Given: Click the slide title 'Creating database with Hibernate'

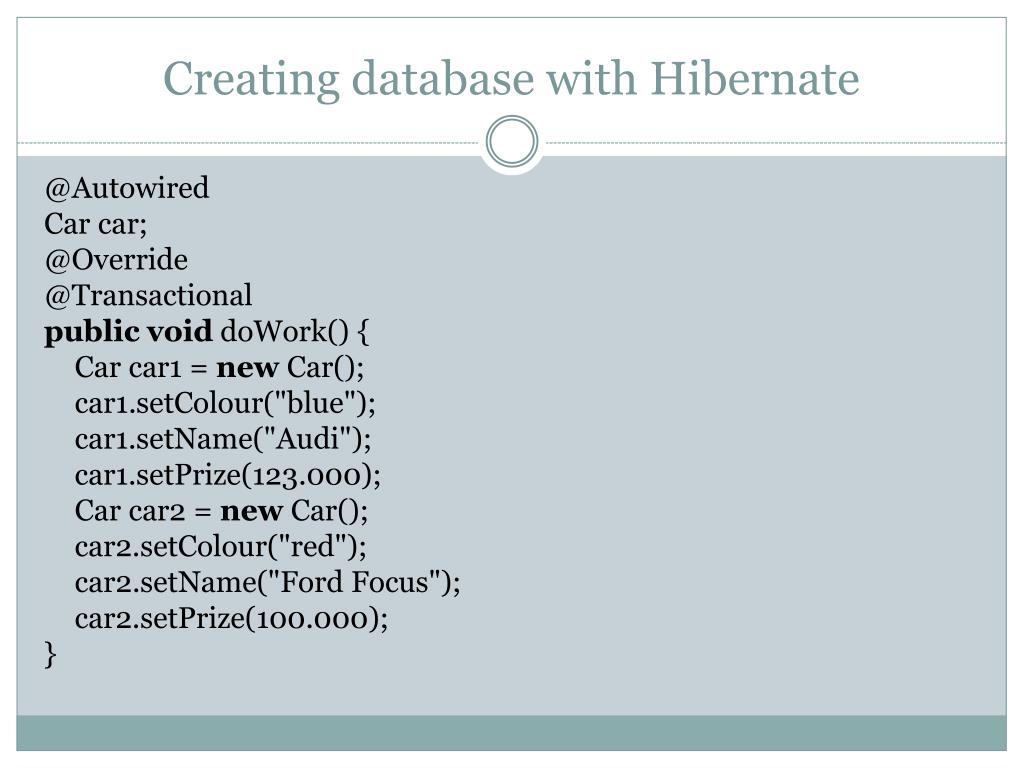Looking at the screenshot, I should coord(511,79).
